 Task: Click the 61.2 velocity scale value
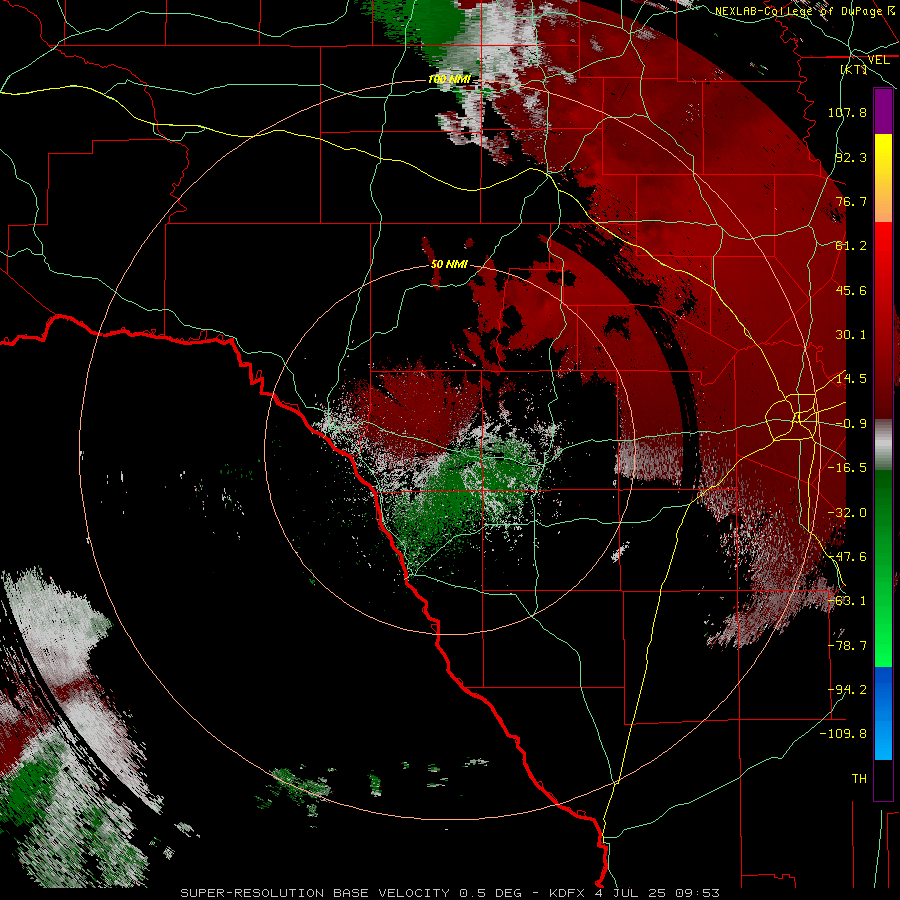coord(851,246)
